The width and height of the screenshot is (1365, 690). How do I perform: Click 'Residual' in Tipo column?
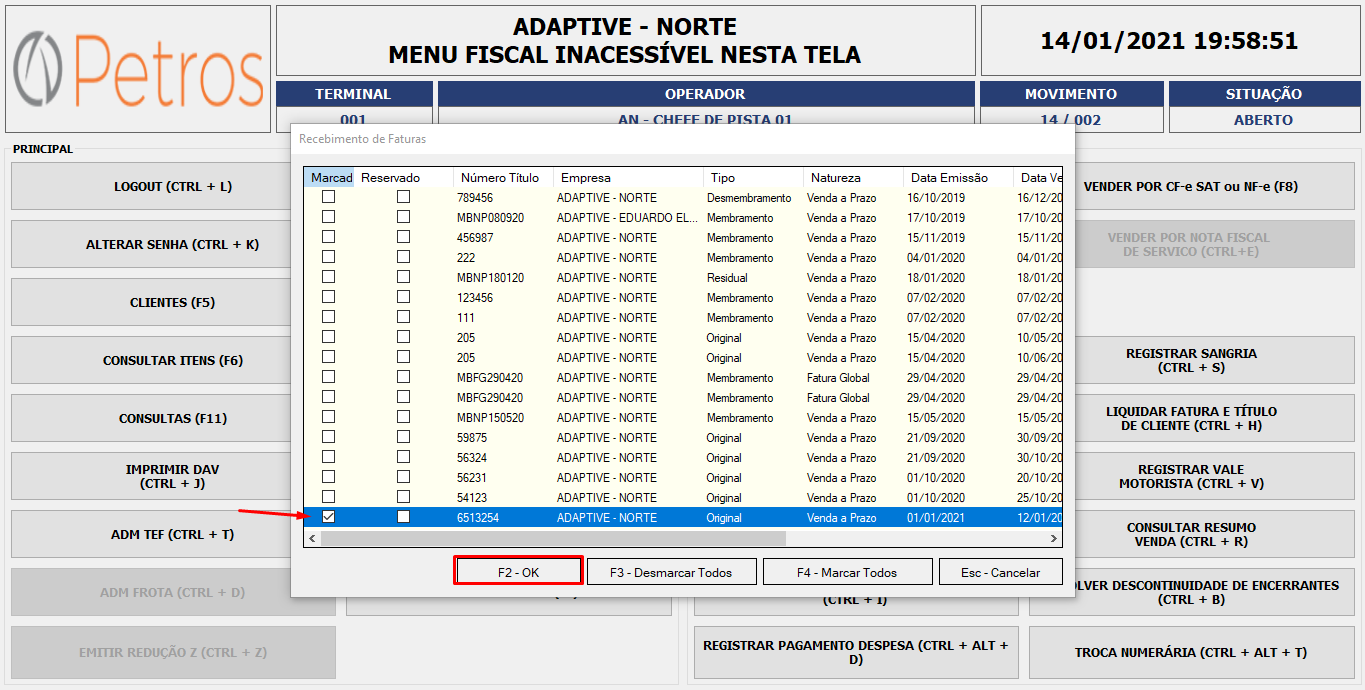pos(728,277)
